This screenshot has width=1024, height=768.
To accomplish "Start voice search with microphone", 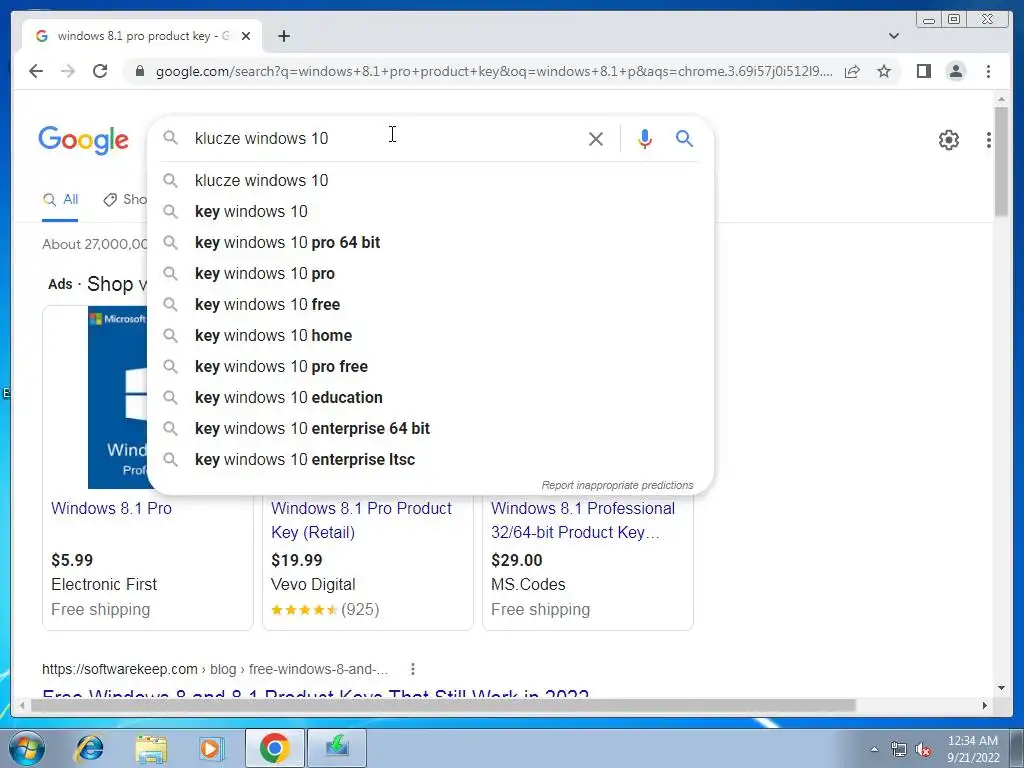I will click(x=645, y=138).
